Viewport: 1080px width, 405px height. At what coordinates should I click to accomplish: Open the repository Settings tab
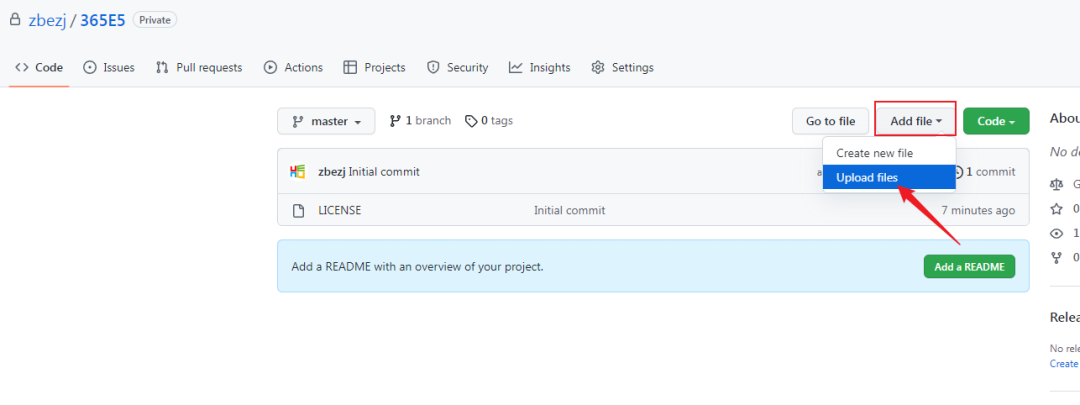click(623, 68)
